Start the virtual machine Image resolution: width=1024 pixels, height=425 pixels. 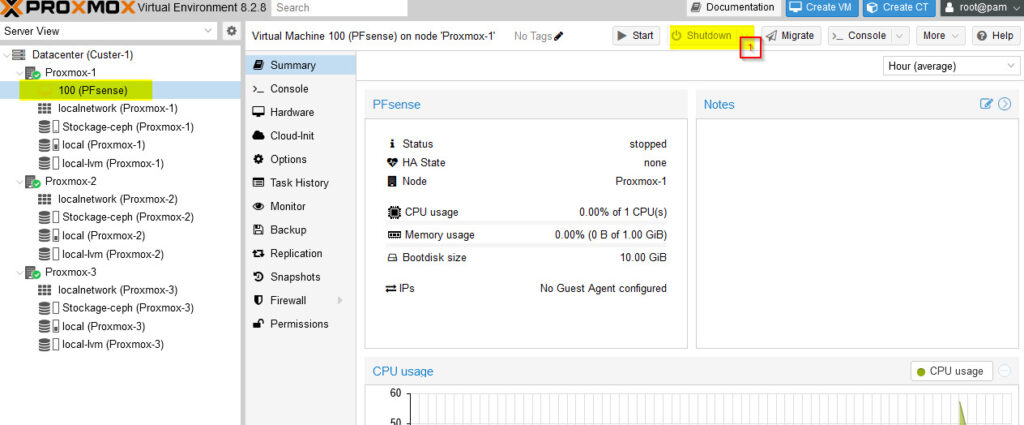click(636, 36)
